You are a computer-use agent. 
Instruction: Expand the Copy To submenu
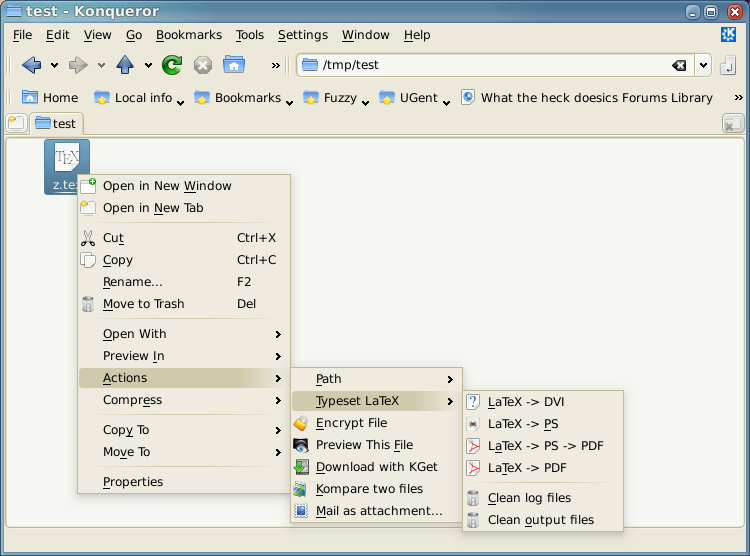click(184, 430)
